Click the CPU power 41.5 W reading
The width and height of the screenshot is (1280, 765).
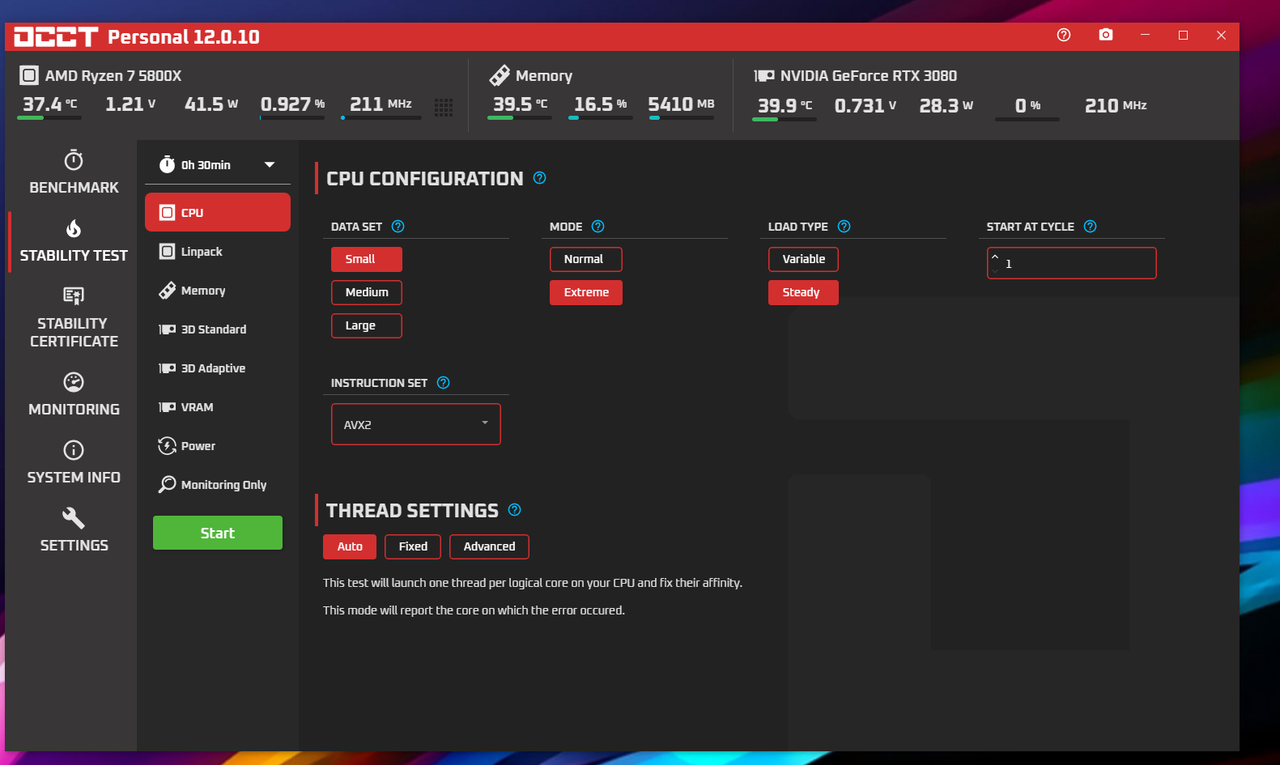[x=211, y=104]
